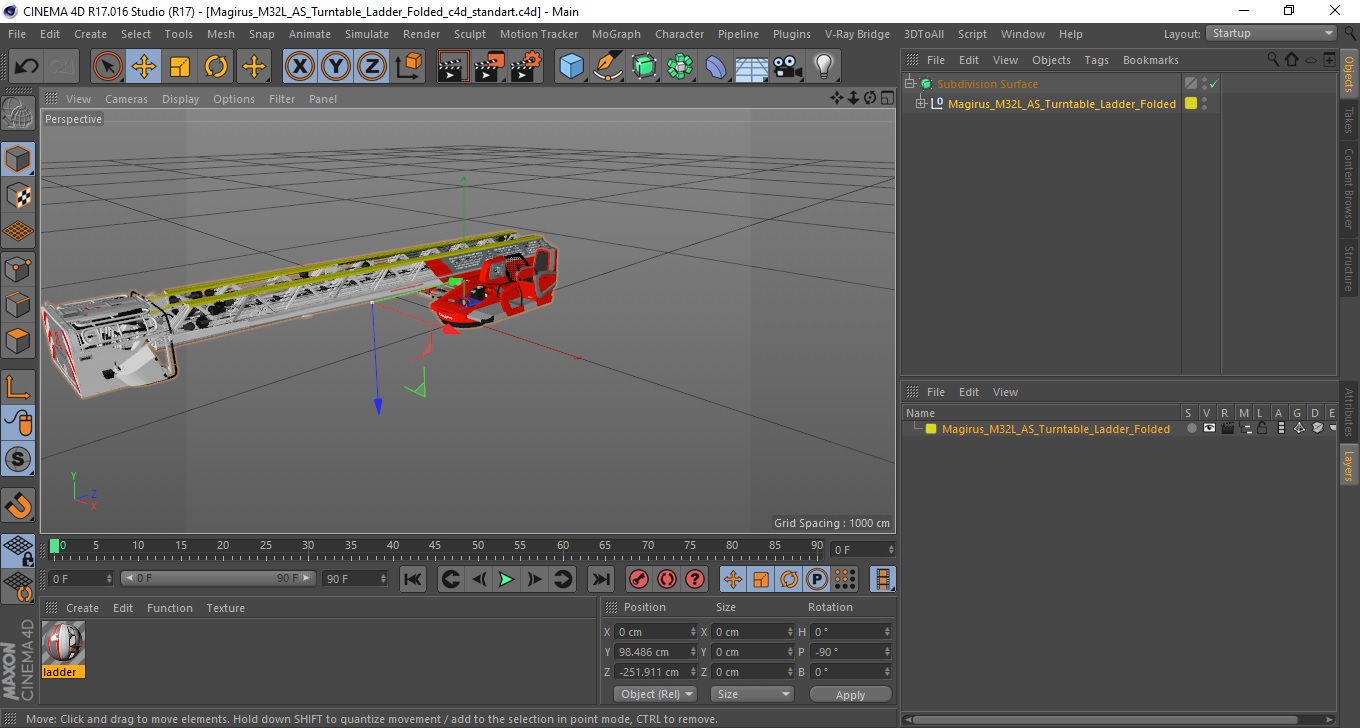Toggle the Y axis lock icon

(336, 67)
